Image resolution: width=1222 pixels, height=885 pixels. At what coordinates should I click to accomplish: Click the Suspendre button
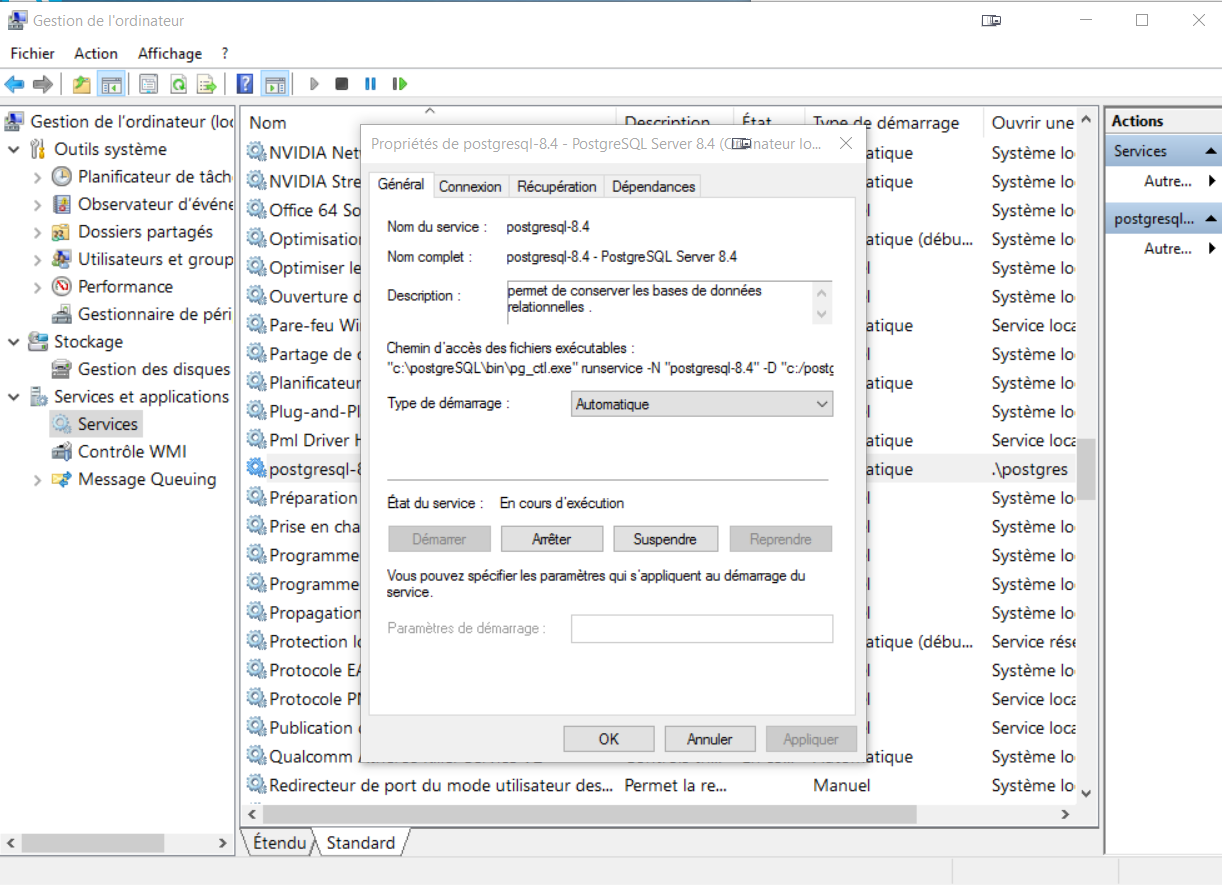pyautogui.click(x=665, y=539)
